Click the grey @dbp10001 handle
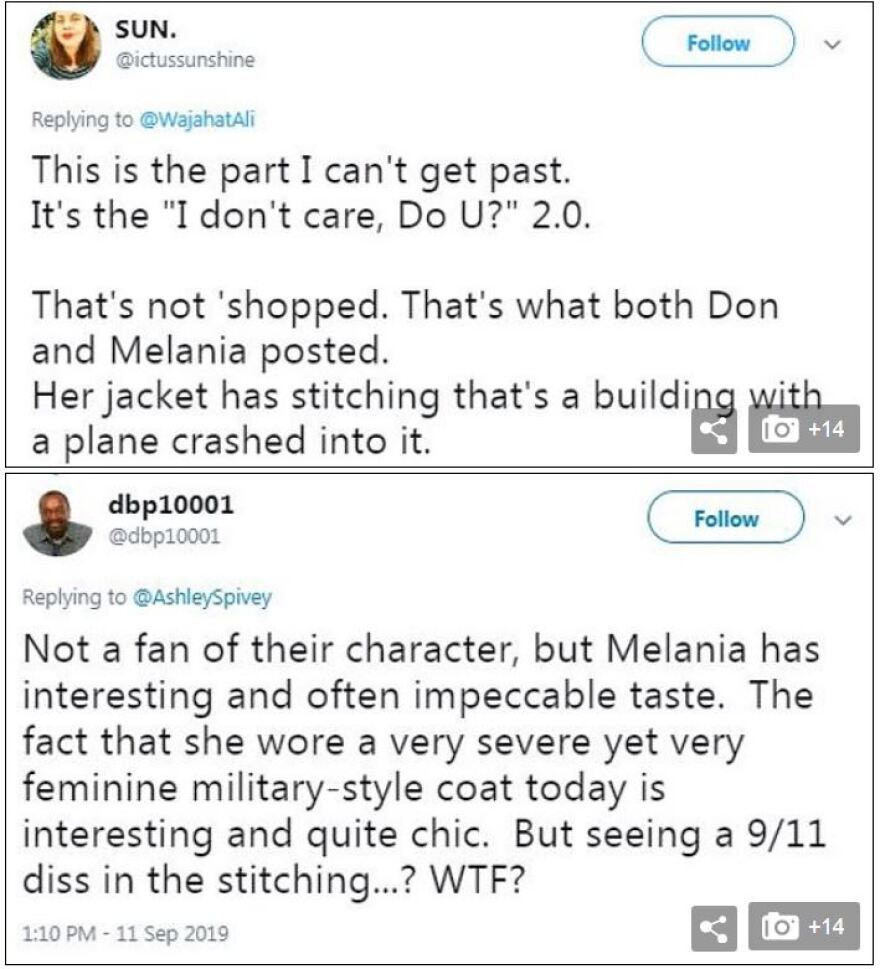The image size is (880, 969). (163, 537)
